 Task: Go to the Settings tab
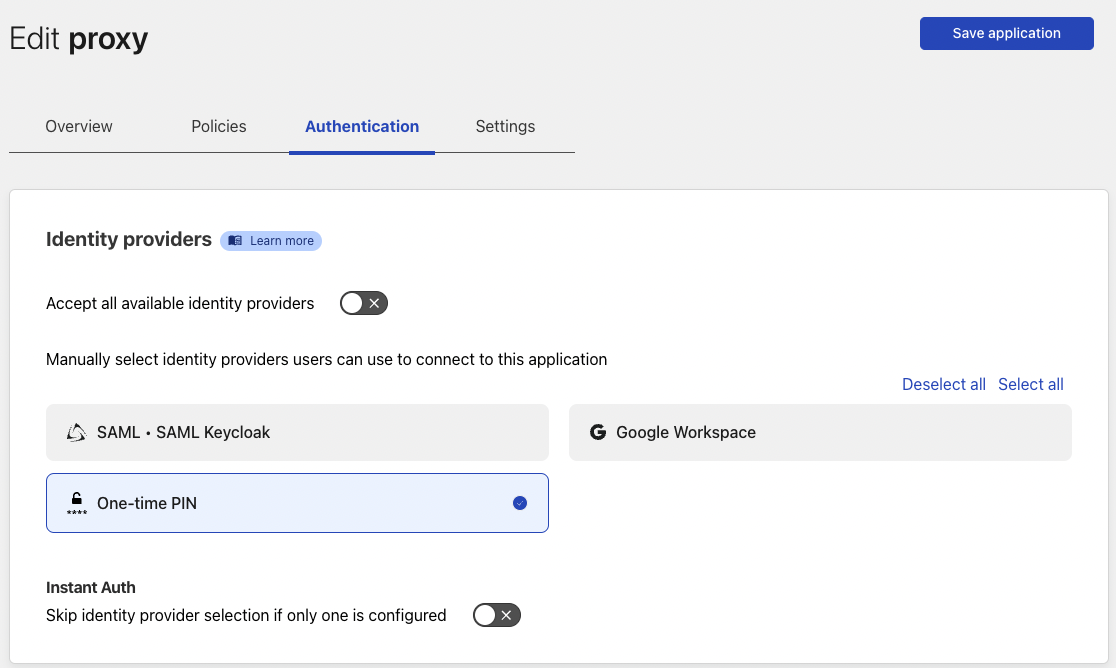point(505,126)
